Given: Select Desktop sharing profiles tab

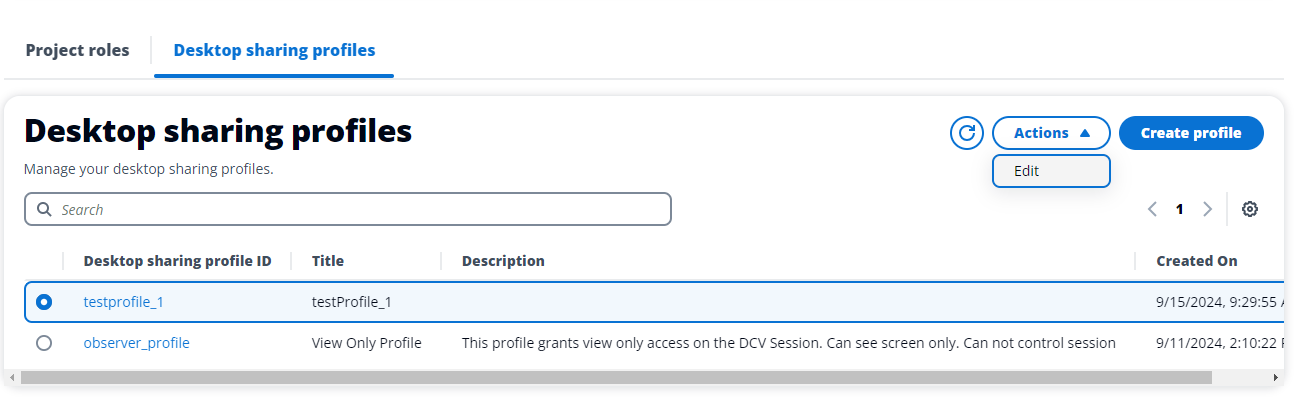Looking at the screenshot, I should [274, 50].
